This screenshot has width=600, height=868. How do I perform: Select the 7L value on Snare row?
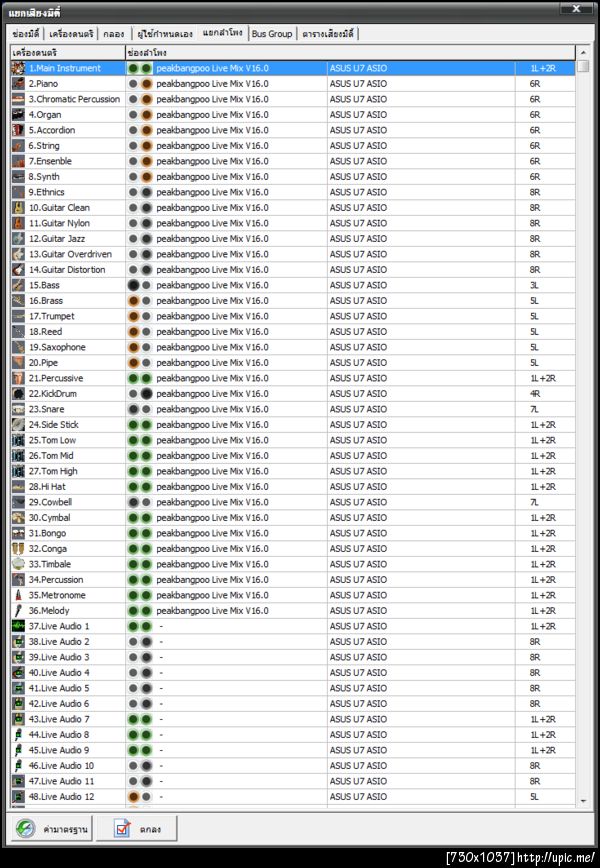tap(534, 409)
